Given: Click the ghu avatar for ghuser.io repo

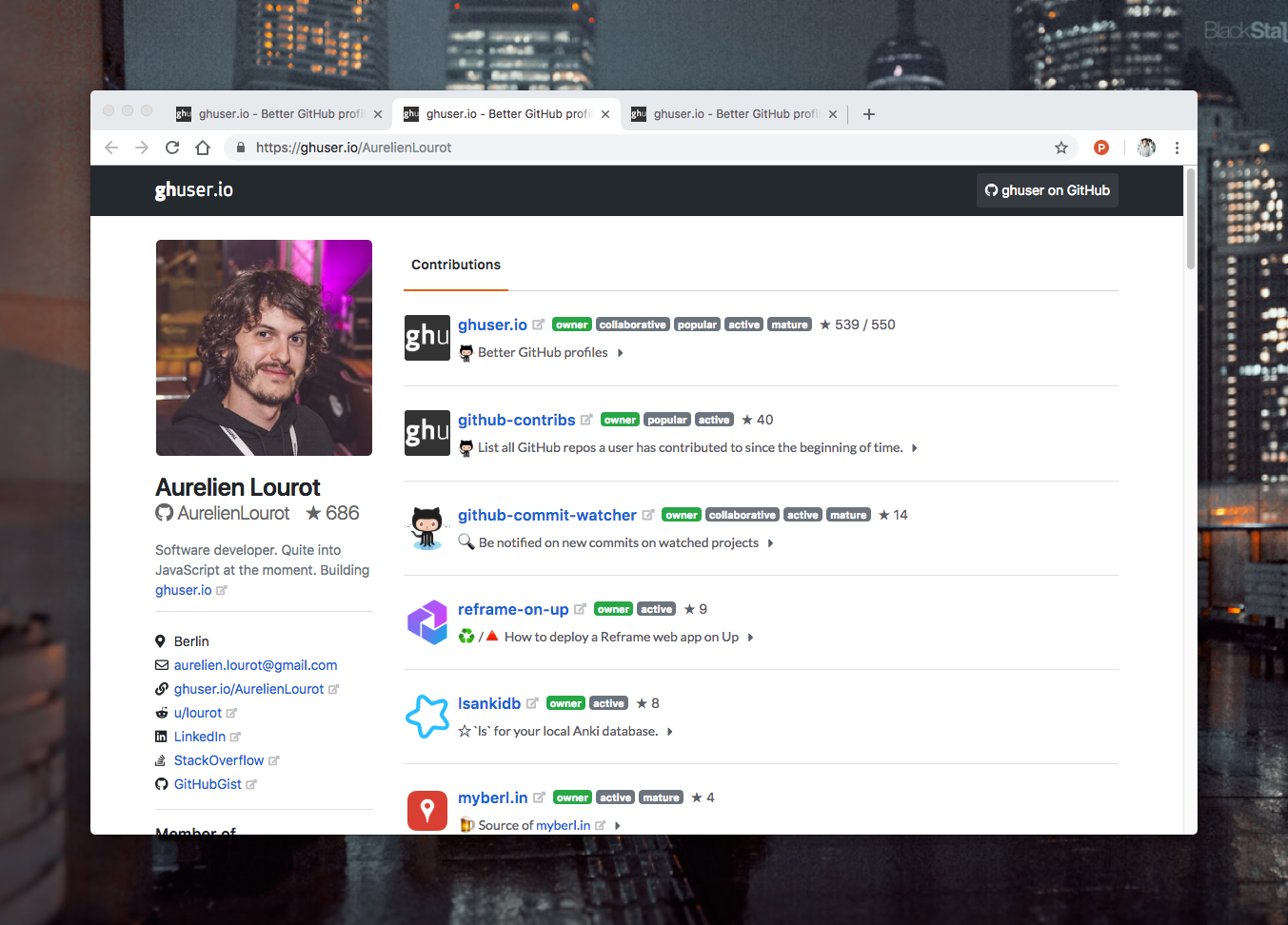Looking at the screenshot, I should [427, 338].
